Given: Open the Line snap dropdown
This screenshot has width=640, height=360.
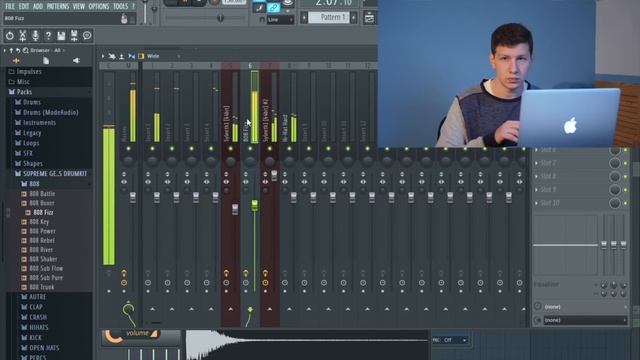Looking at the screenshot, I should [280, 20].
